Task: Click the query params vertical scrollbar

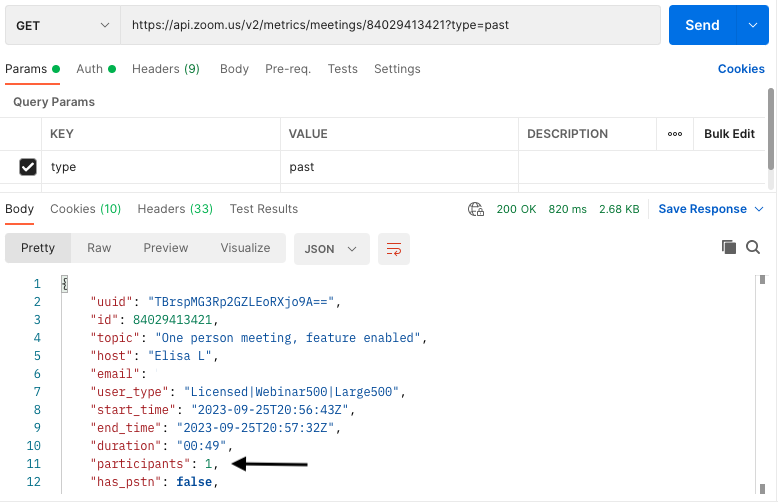Action: point(771,130)
